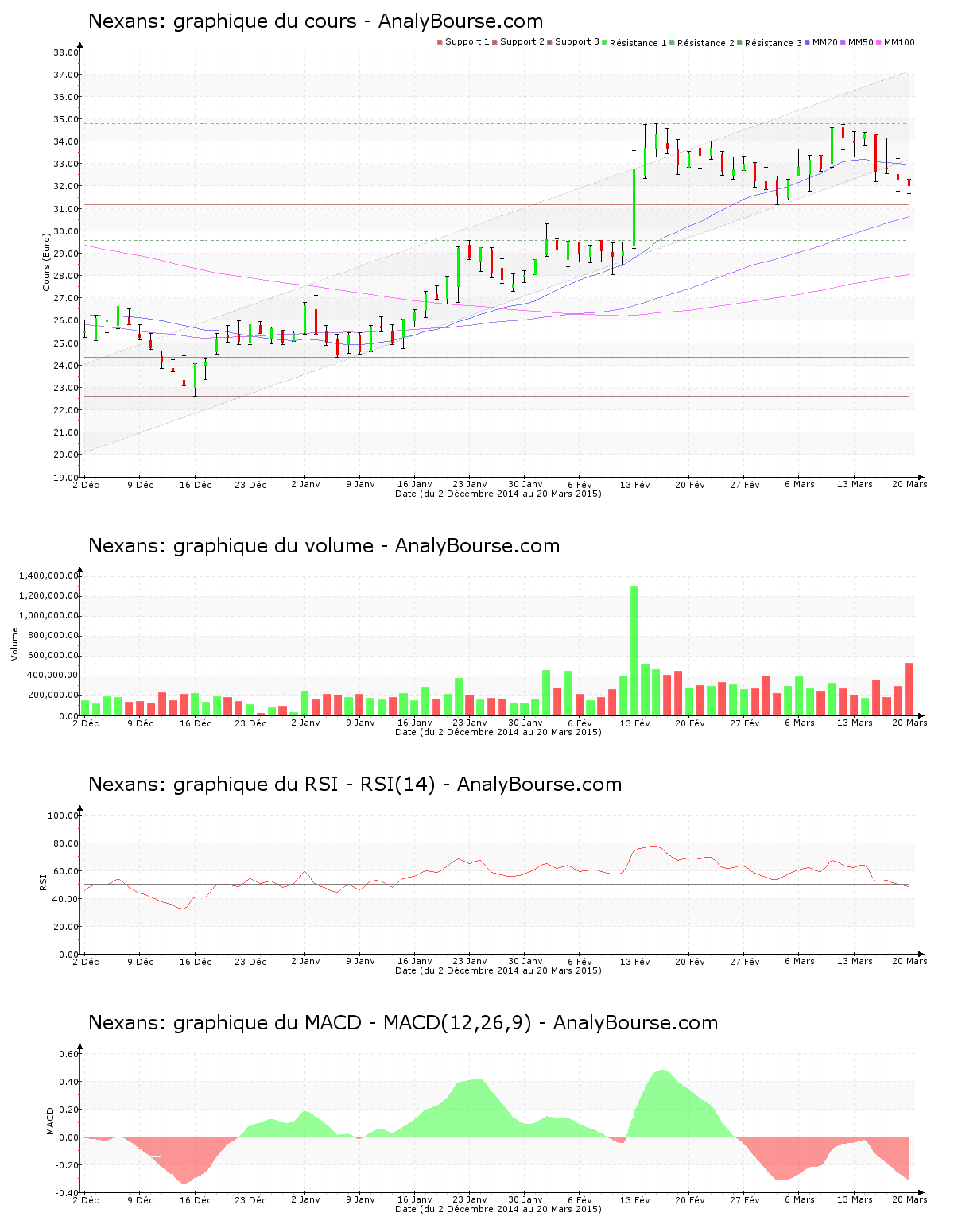Click the RSI peak near 80 after 13 Fév
The width and height of the screenshot is (954, 1232).
[653, 847]
